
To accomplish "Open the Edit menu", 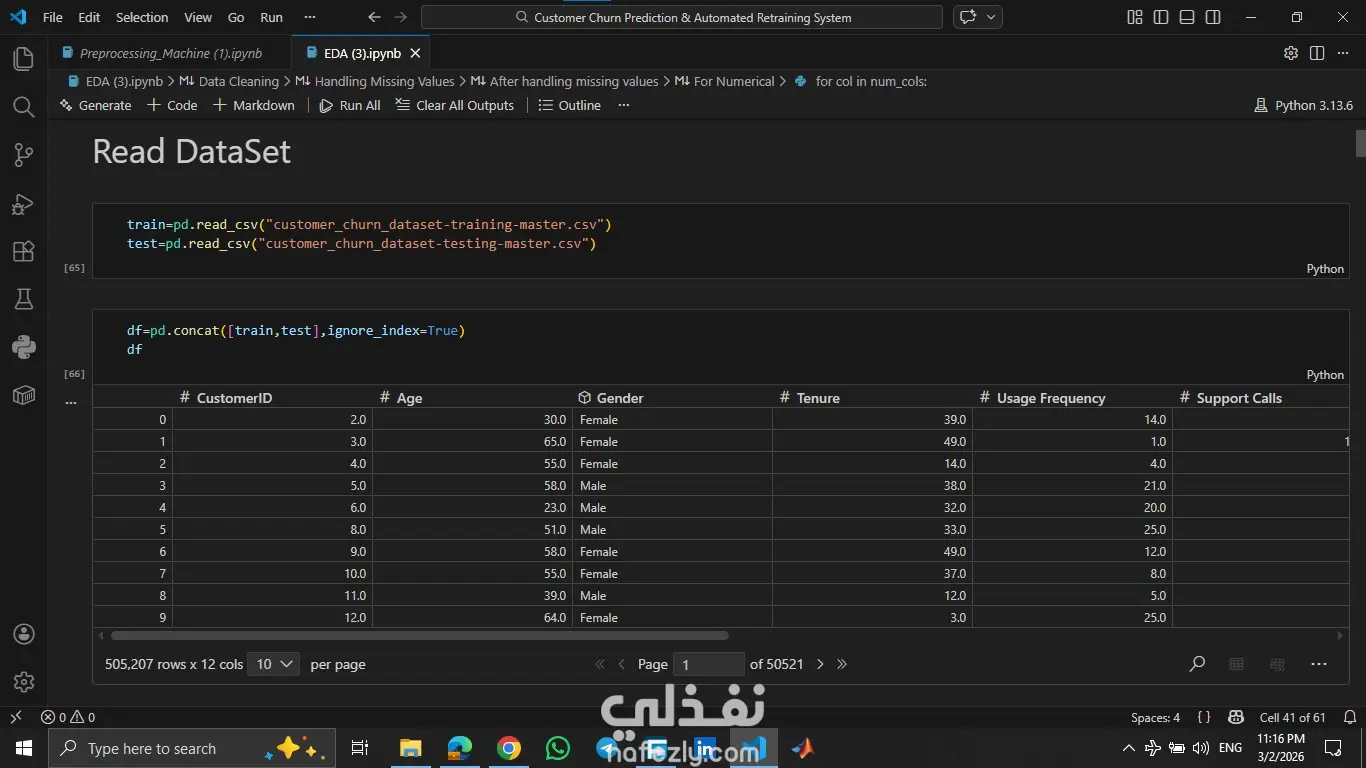I will point(89,17).
